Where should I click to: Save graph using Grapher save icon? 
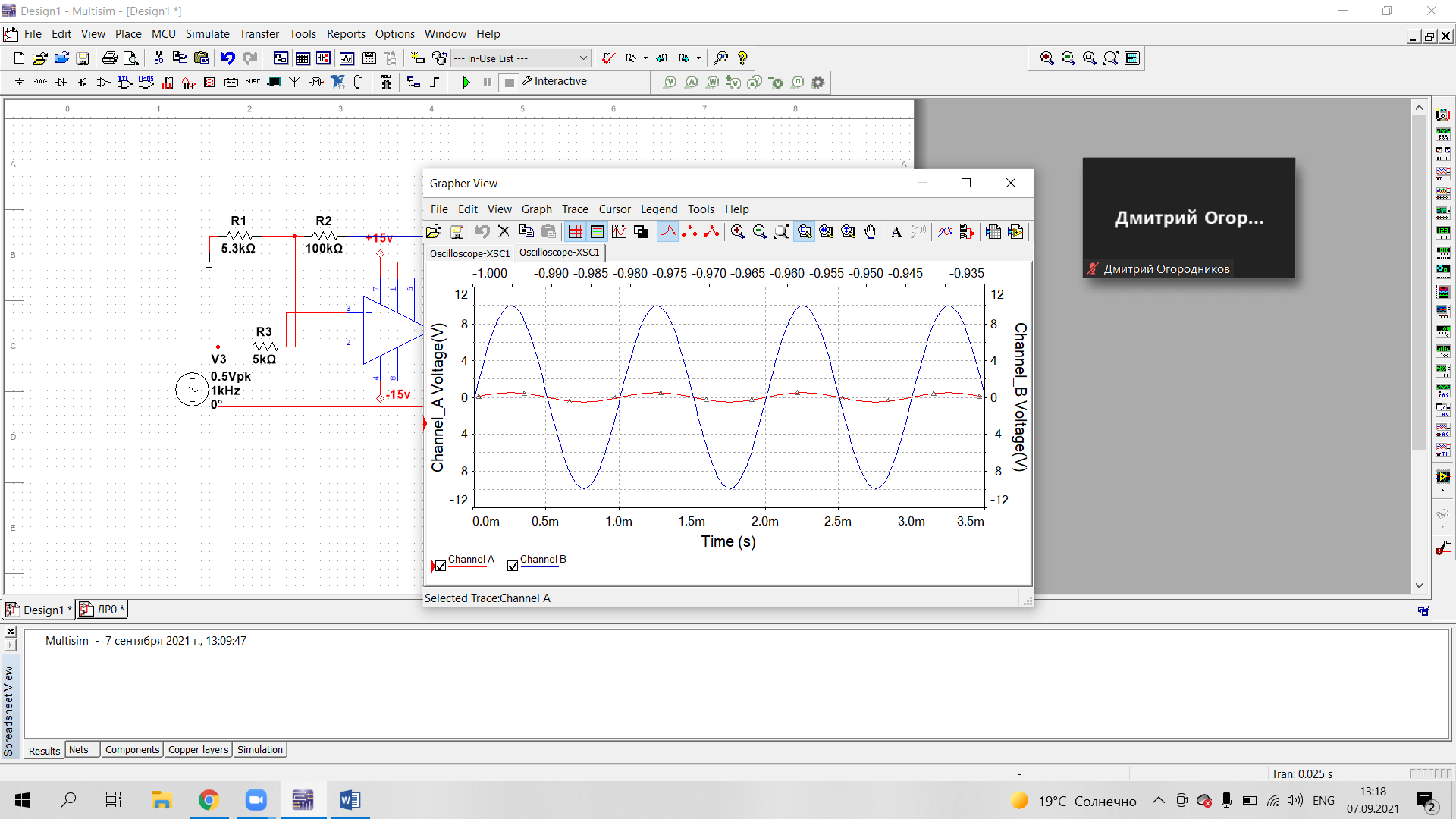457,232
